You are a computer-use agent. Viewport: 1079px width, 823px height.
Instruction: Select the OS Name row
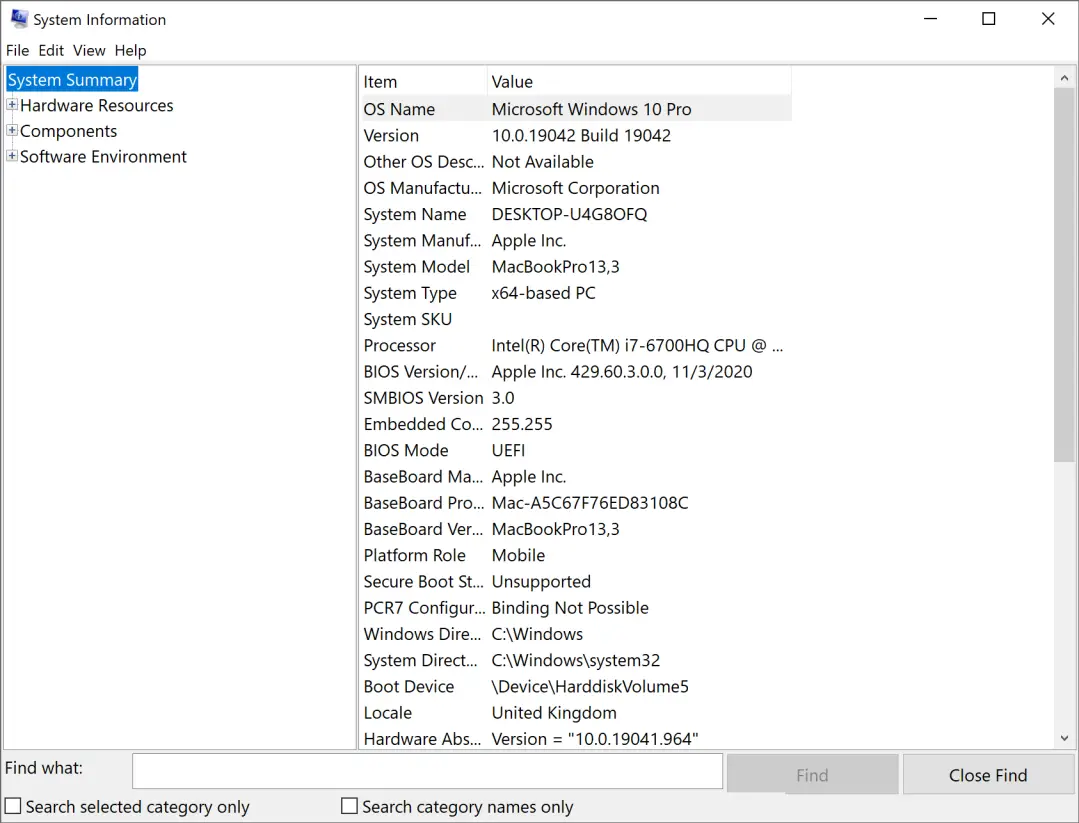(x=576, y=109)
